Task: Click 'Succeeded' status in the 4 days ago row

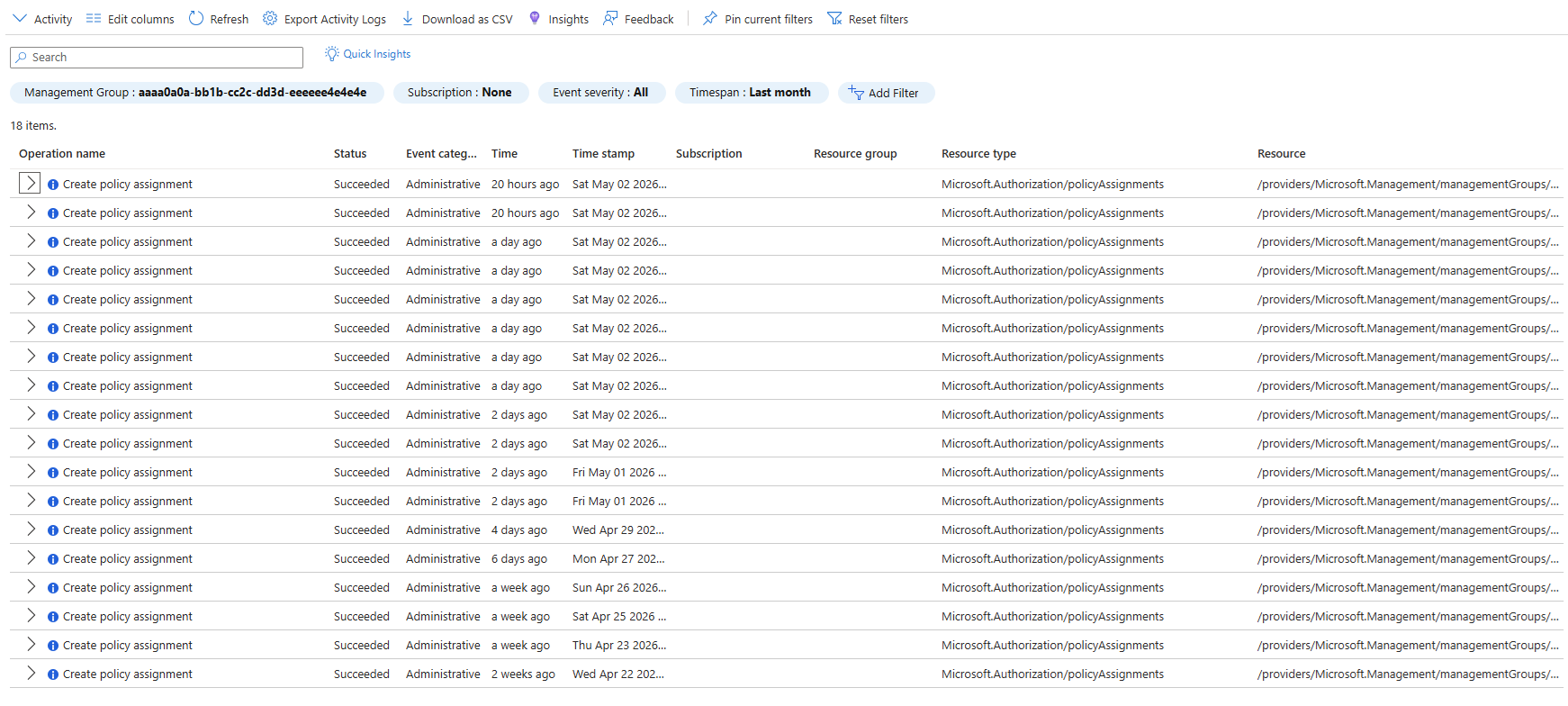Action: click(x=362, y=530)
